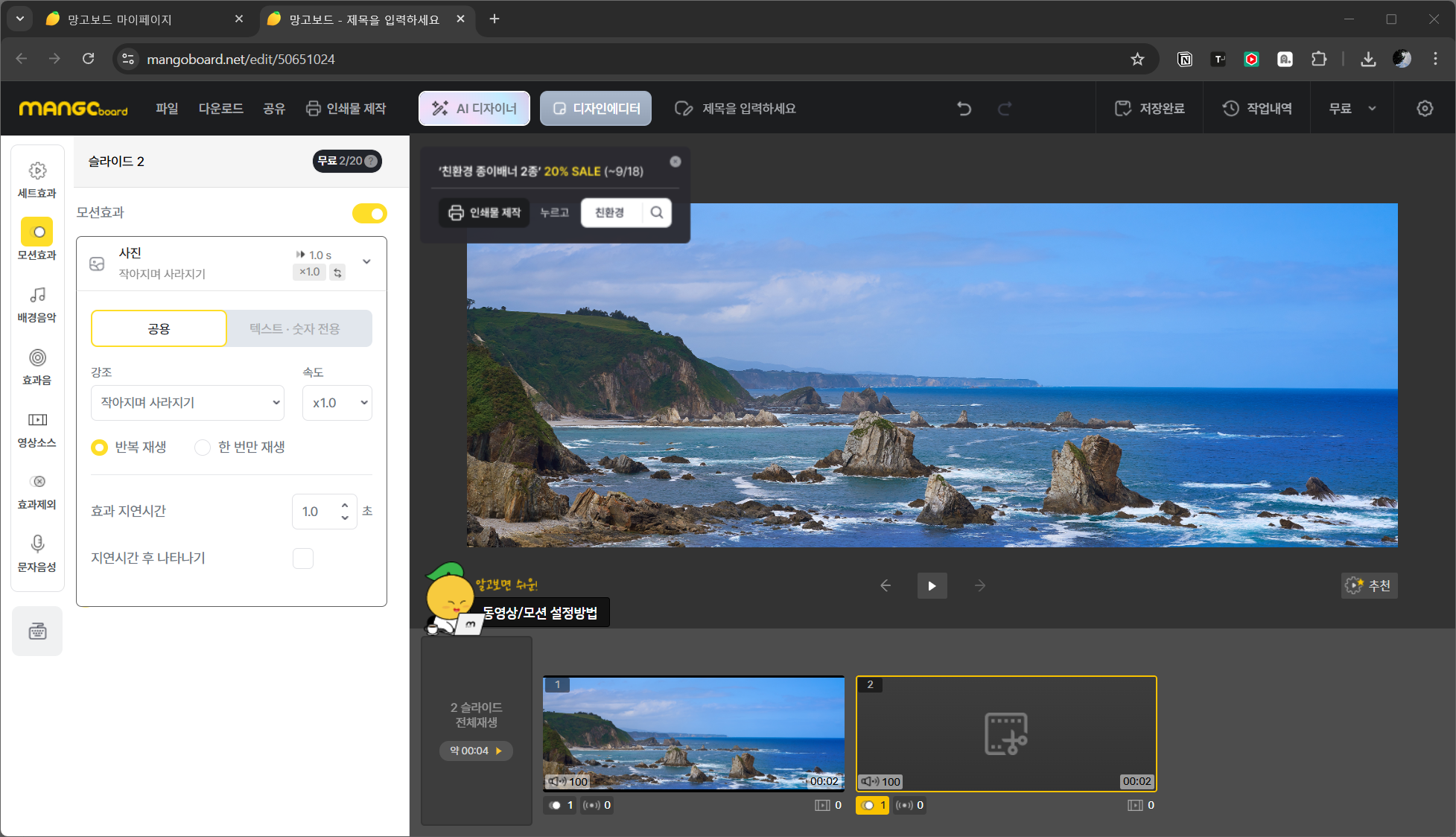Switch to the 텍스트 · 숫자 전용 tab

tap(295, 328)
